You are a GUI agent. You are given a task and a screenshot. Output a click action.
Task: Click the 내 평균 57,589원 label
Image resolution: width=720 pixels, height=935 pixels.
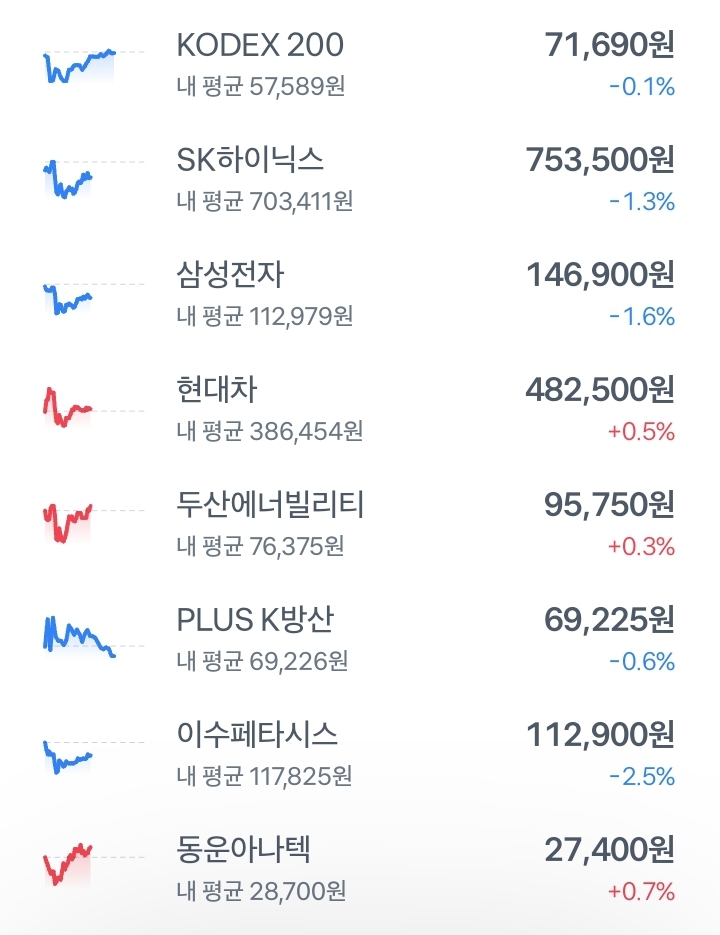[x=261, y=86]
